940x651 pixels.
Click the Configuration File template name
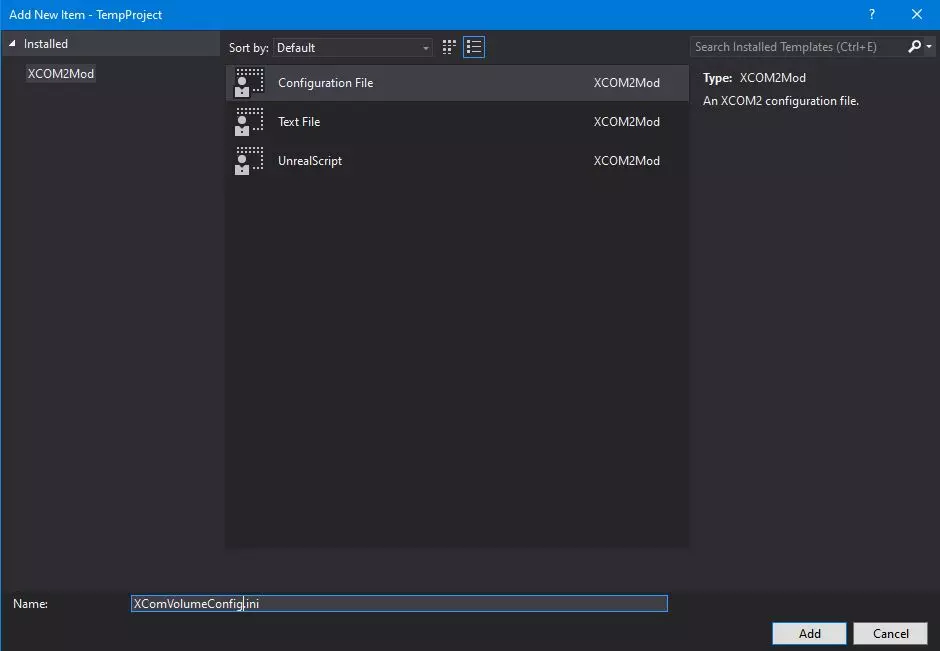[x=326, y=83]
